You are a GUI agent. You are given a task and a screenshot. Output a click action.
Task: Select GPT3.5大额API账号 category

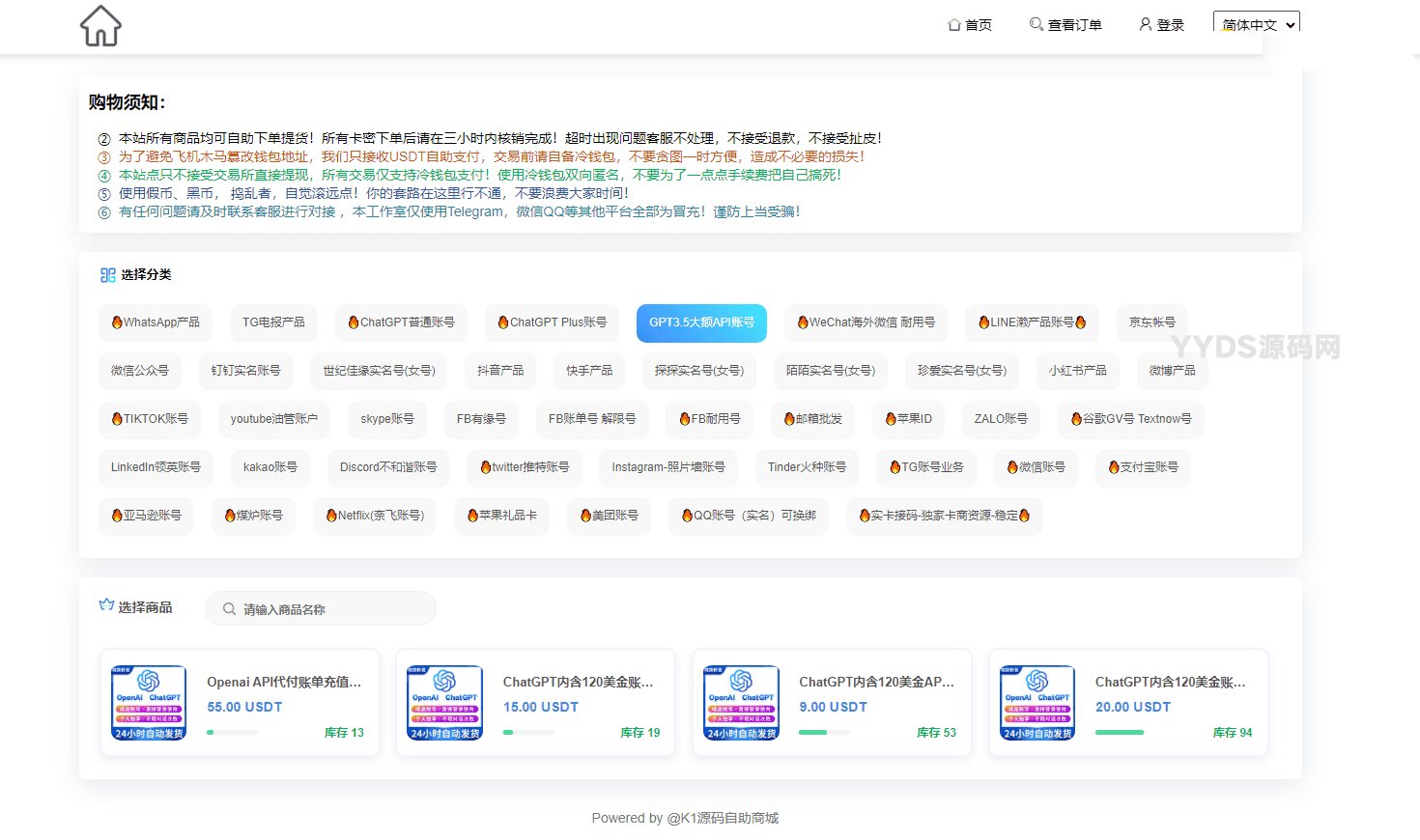pyautogui.click(x=701, y=322)
